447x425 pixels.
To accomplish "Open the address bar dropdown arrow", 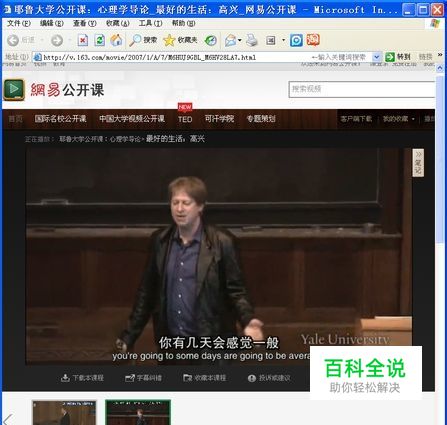I will tap(377, 57).
